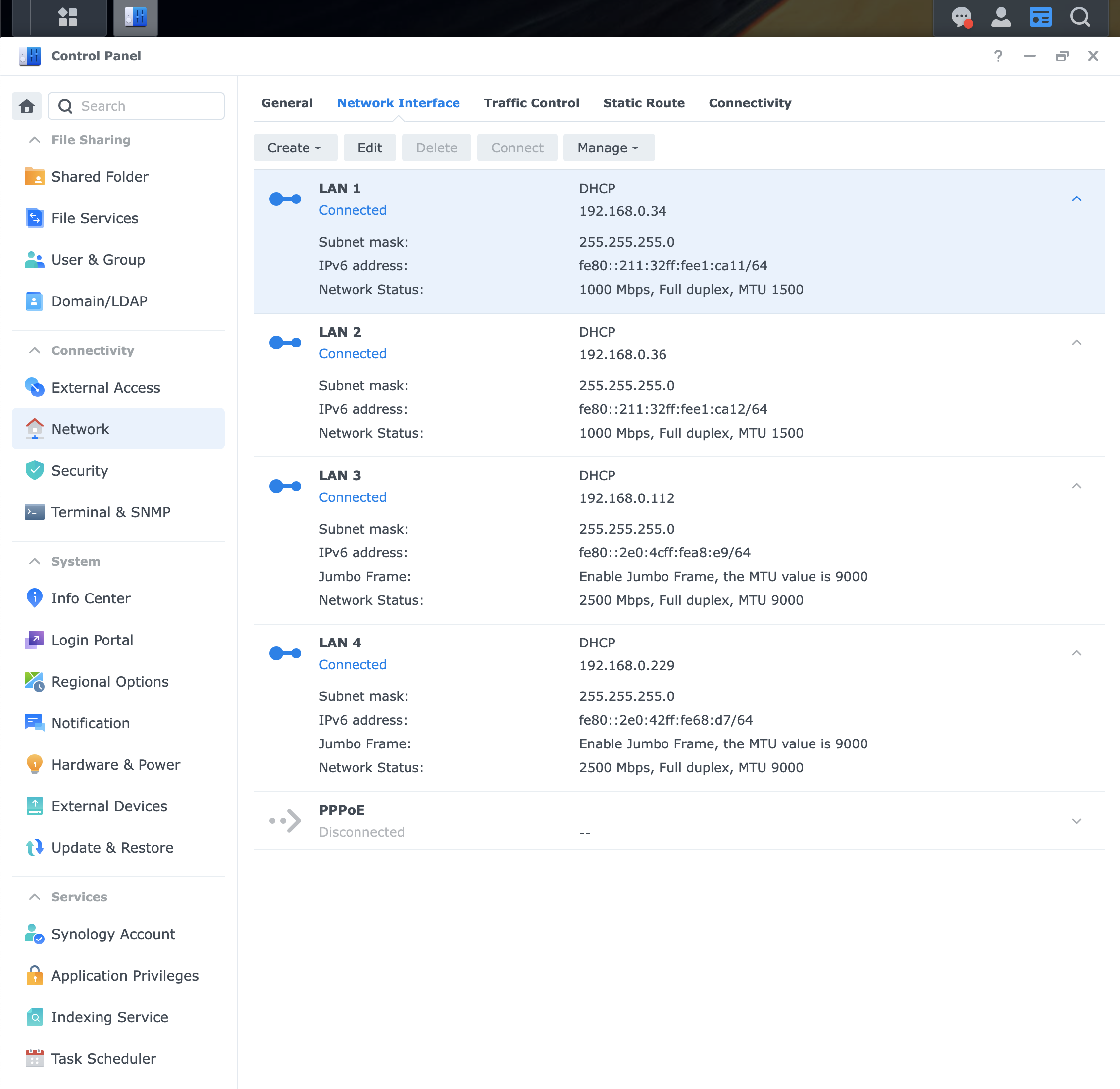Select the LAN 2 interface row
The image size is (1120, 1089).
point(679,386)
